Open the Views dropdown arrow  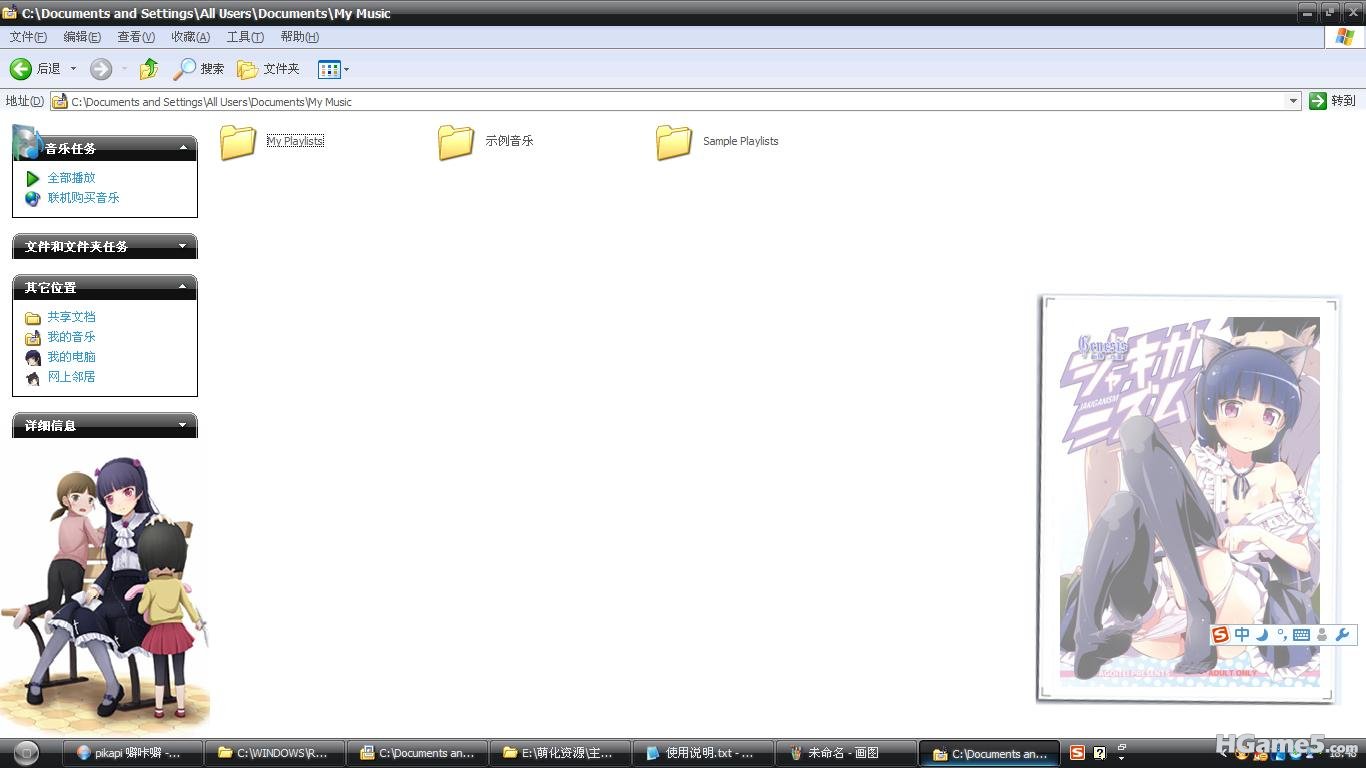click(x=347, y=69)
